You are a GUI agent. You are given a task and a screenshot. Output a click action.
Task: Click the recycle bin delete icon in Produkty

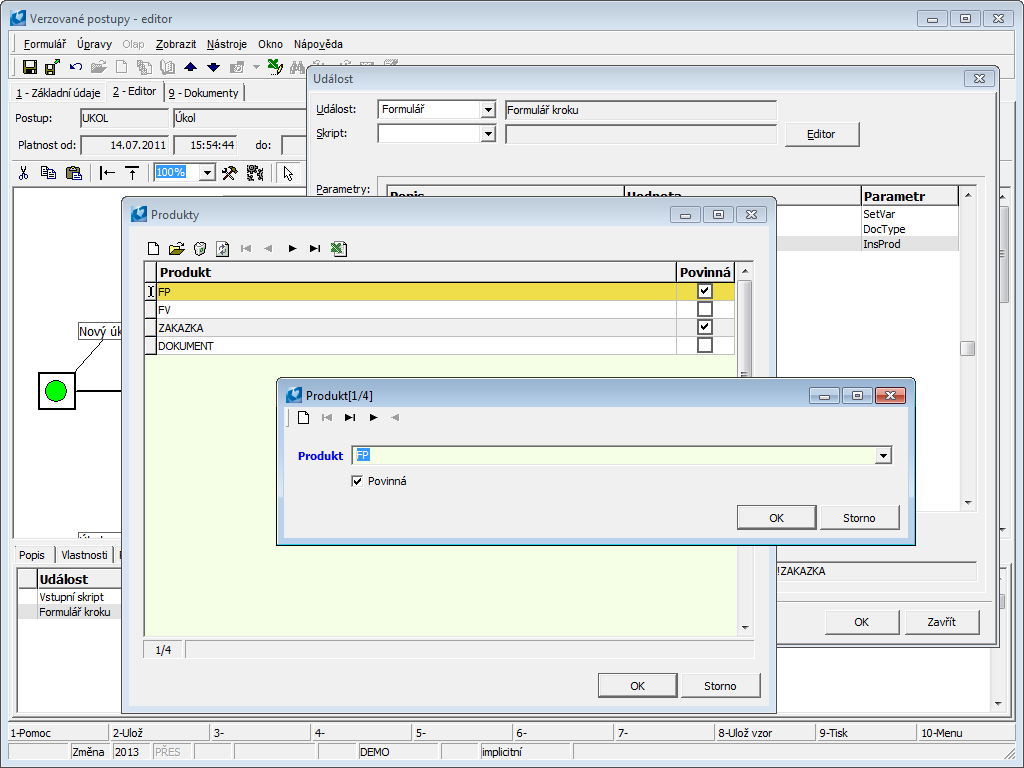pyautogui.click(x=200, y=248)
